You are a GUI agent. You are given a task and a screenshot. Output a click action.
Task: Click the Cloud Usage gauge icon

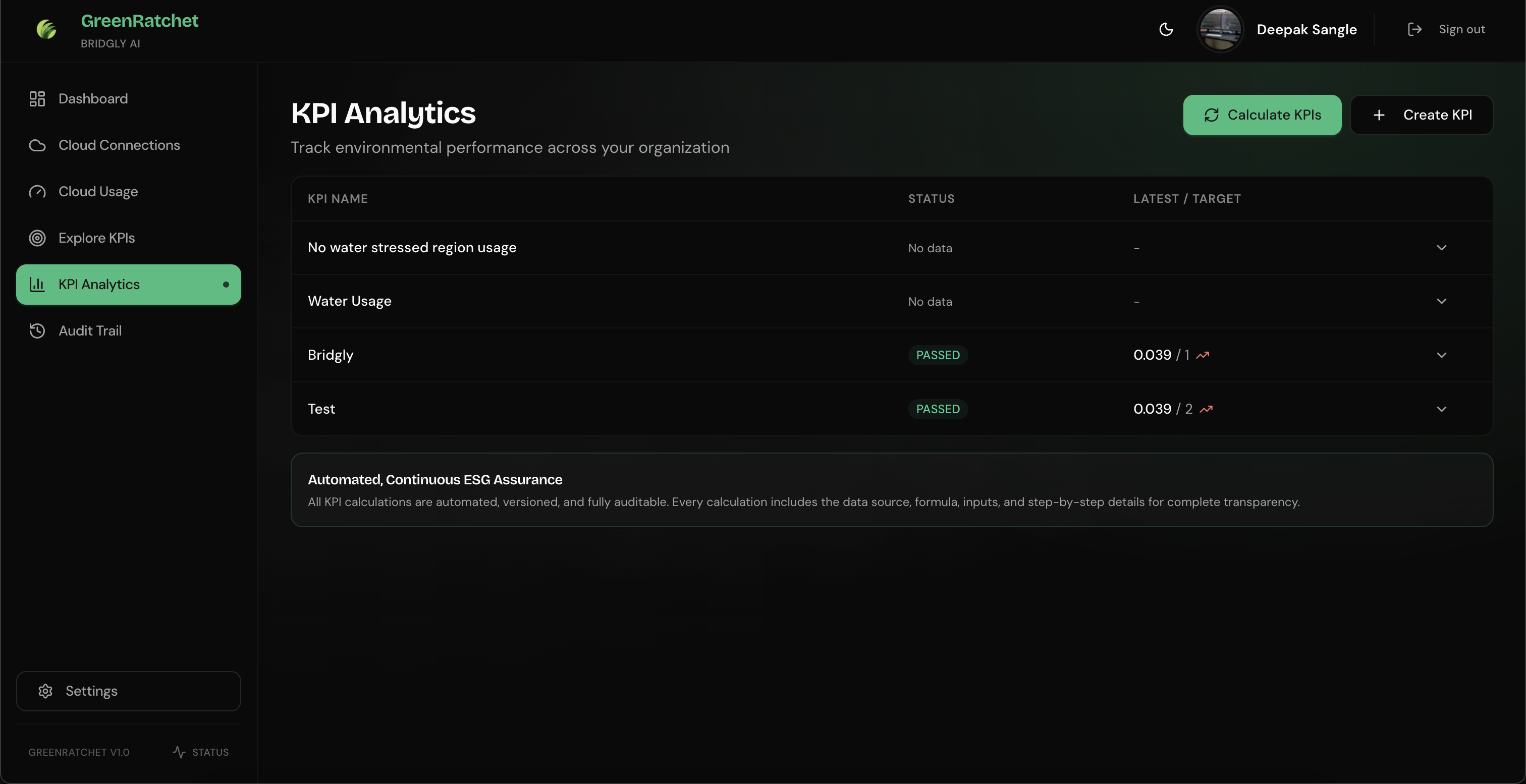click(x=37, y=192)
